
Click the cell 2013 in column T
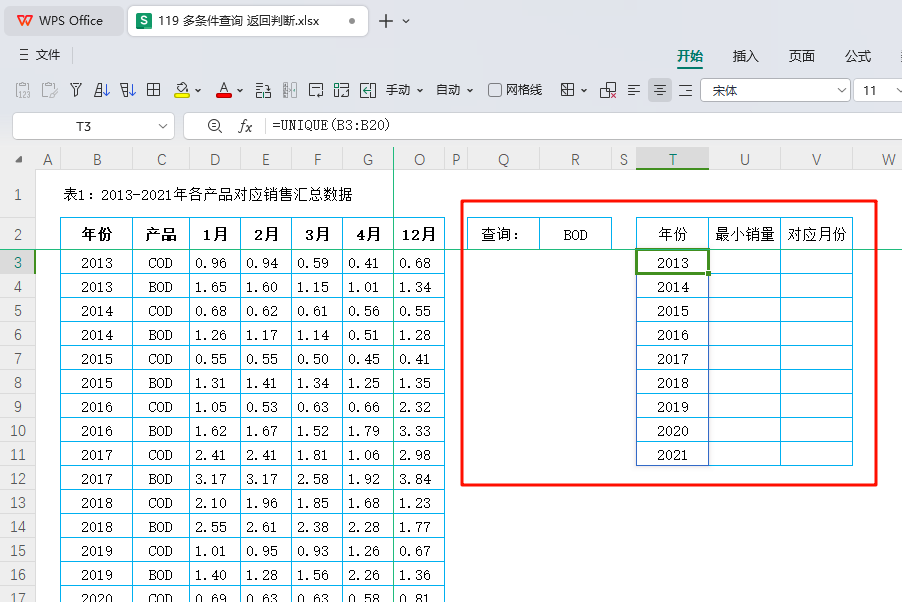pos(672,262)
